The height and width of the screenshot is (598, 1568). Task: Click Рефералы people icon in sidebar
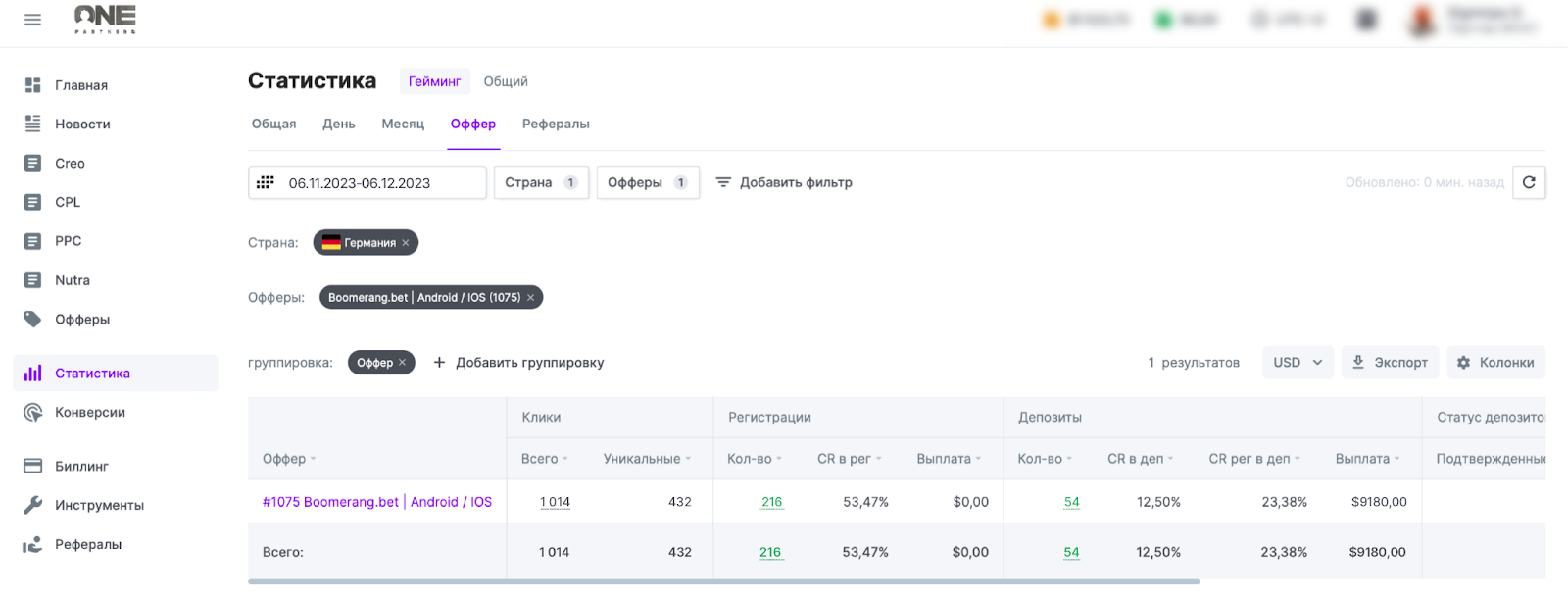(x=32, y=544)
